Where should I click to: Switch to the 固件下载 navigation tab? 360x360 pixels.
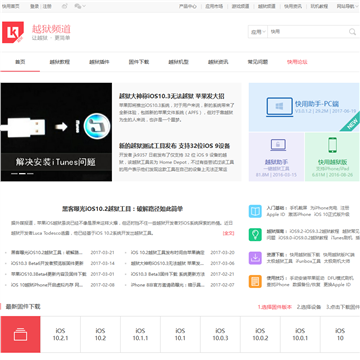139,62
